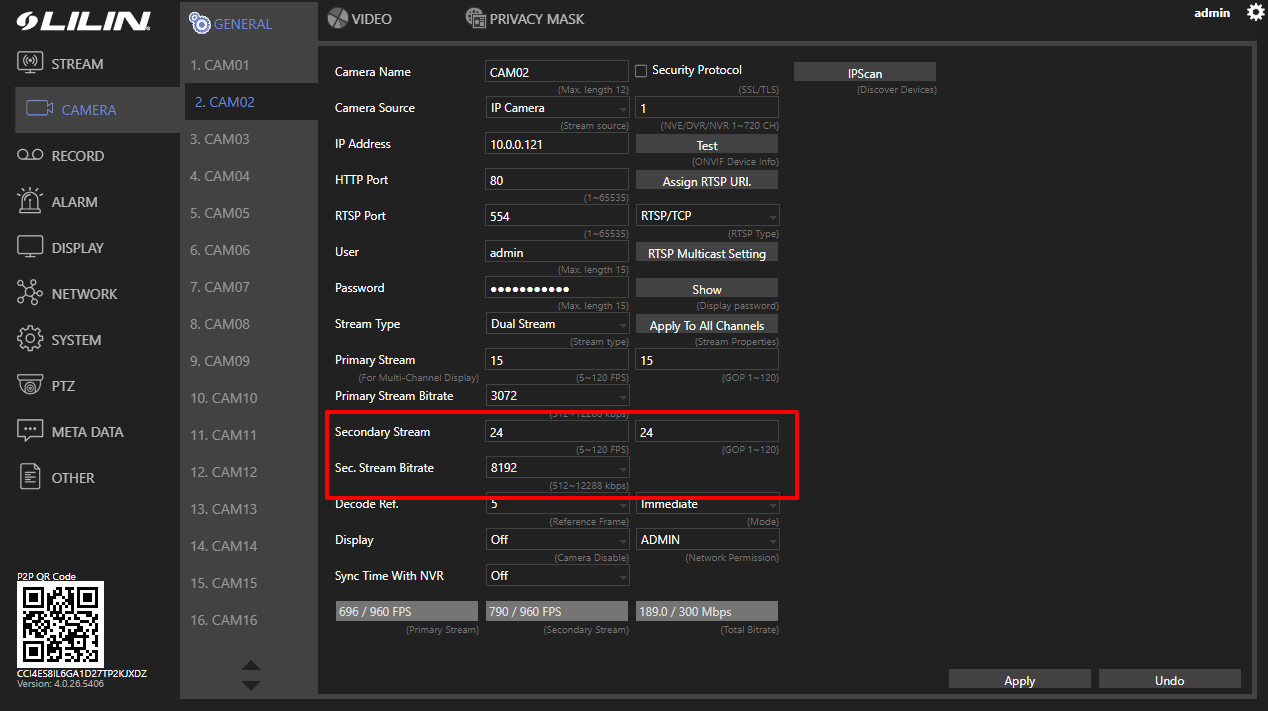Click the IPScan button
Viewport: 1268px width, 711px height.
[864, 73]
